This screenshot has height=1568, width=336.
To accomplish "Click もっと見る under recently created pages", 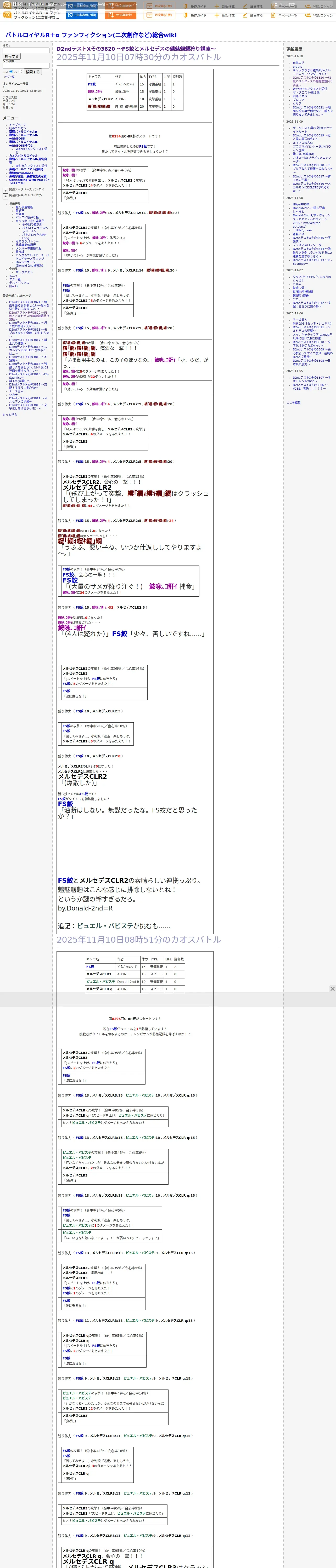I will 10,414.
